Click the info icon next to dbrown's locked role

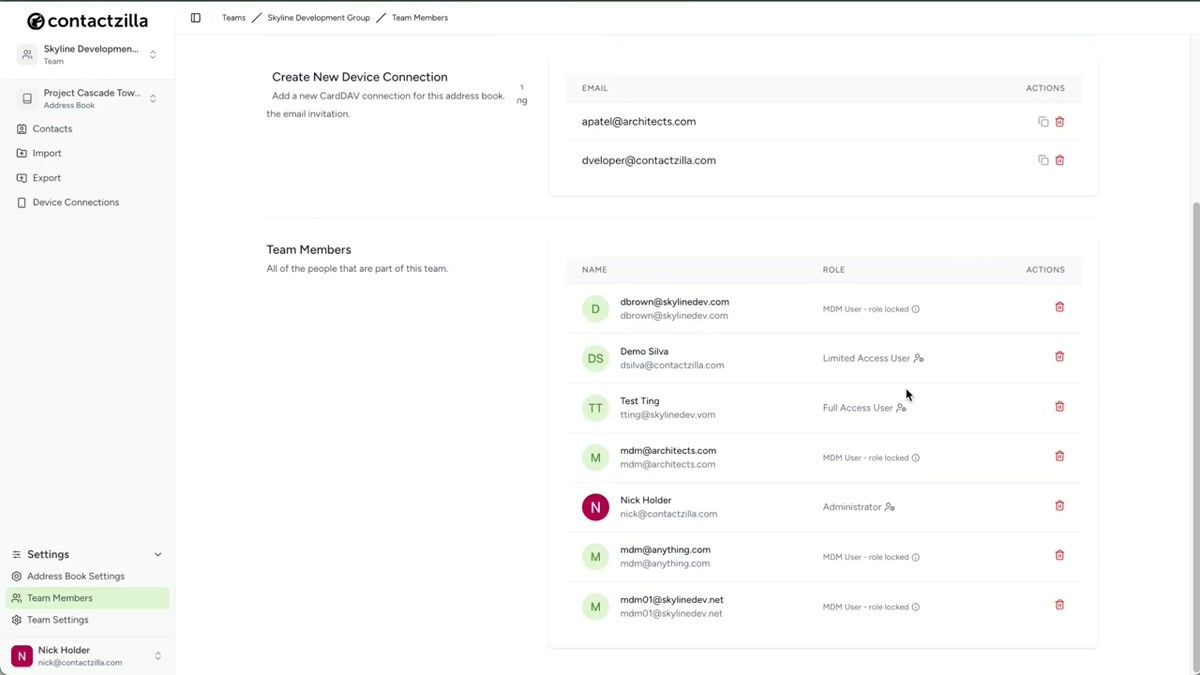[917, 309]
